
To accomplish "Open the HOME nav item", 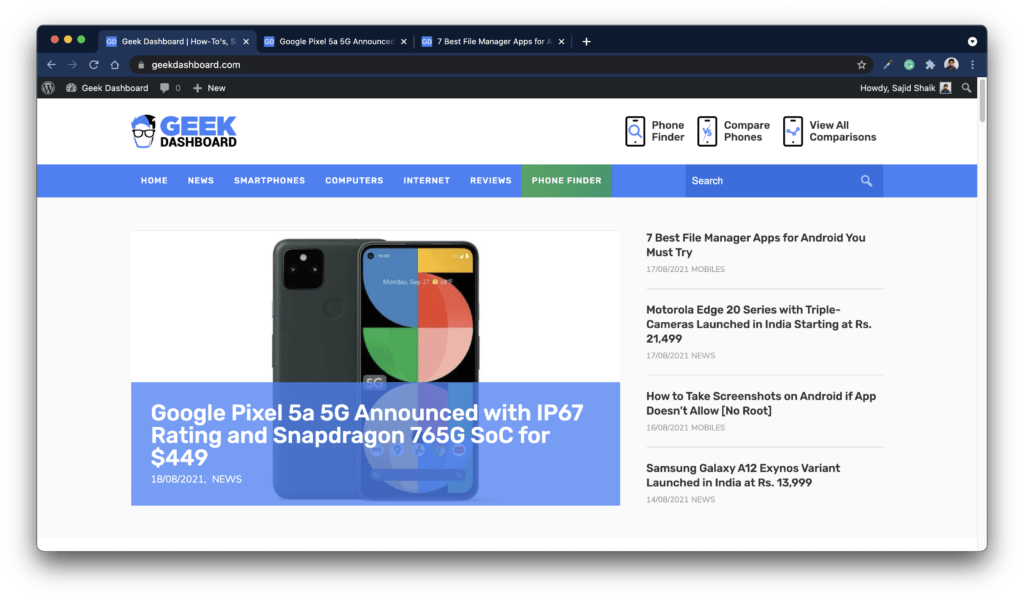I will coord(154,181).
